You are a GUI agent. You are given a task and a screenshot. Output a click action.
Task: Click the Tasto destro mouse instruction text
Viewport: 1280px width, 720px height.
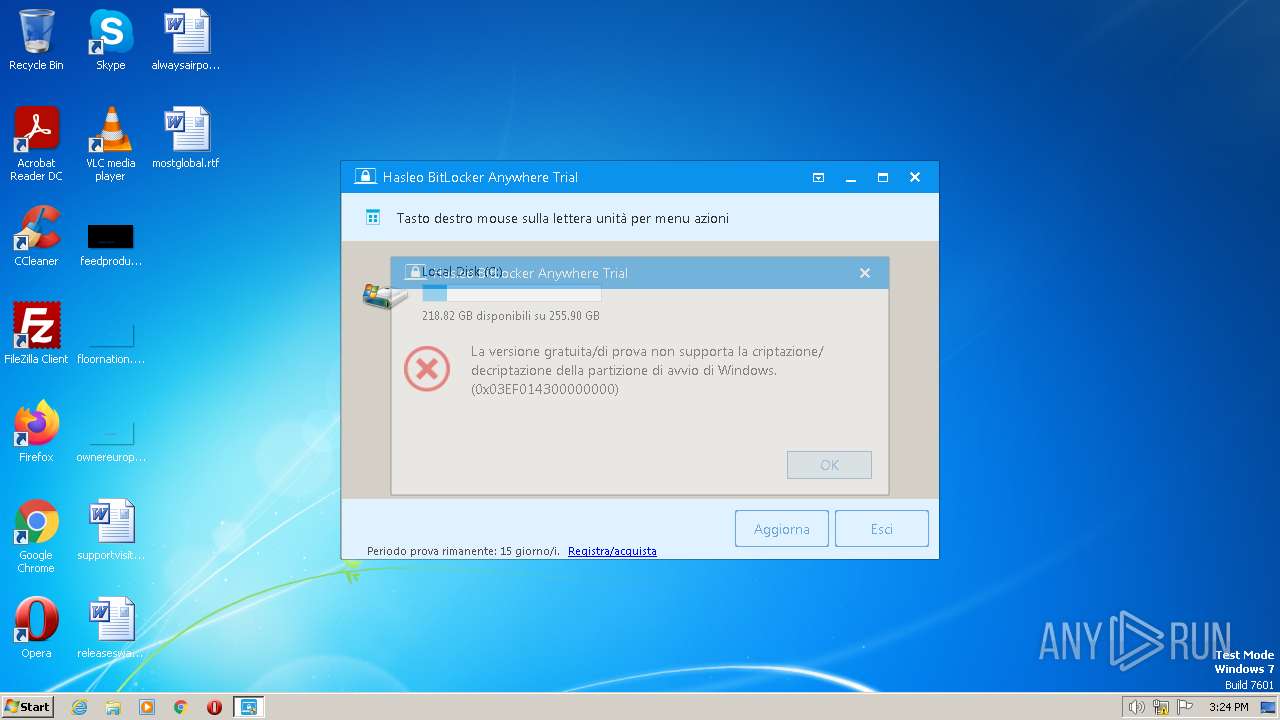click(x=562, y=218)
